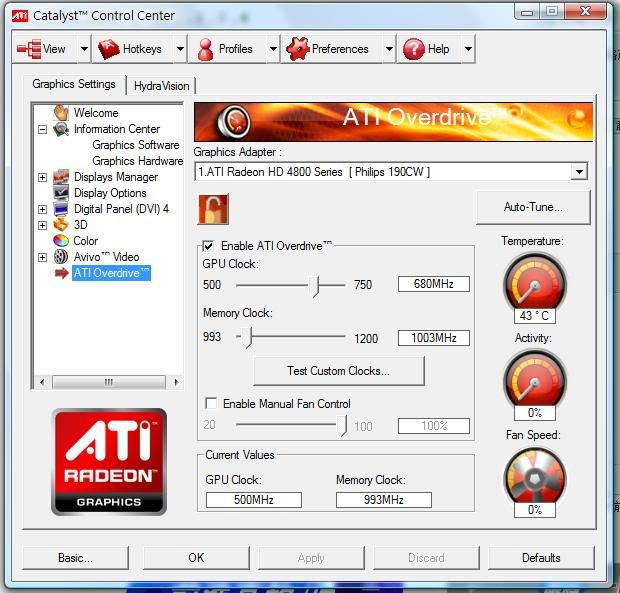620x593 pixels.
Task: Click the 1003MHz memory clock field
Action: coord(434,338)
